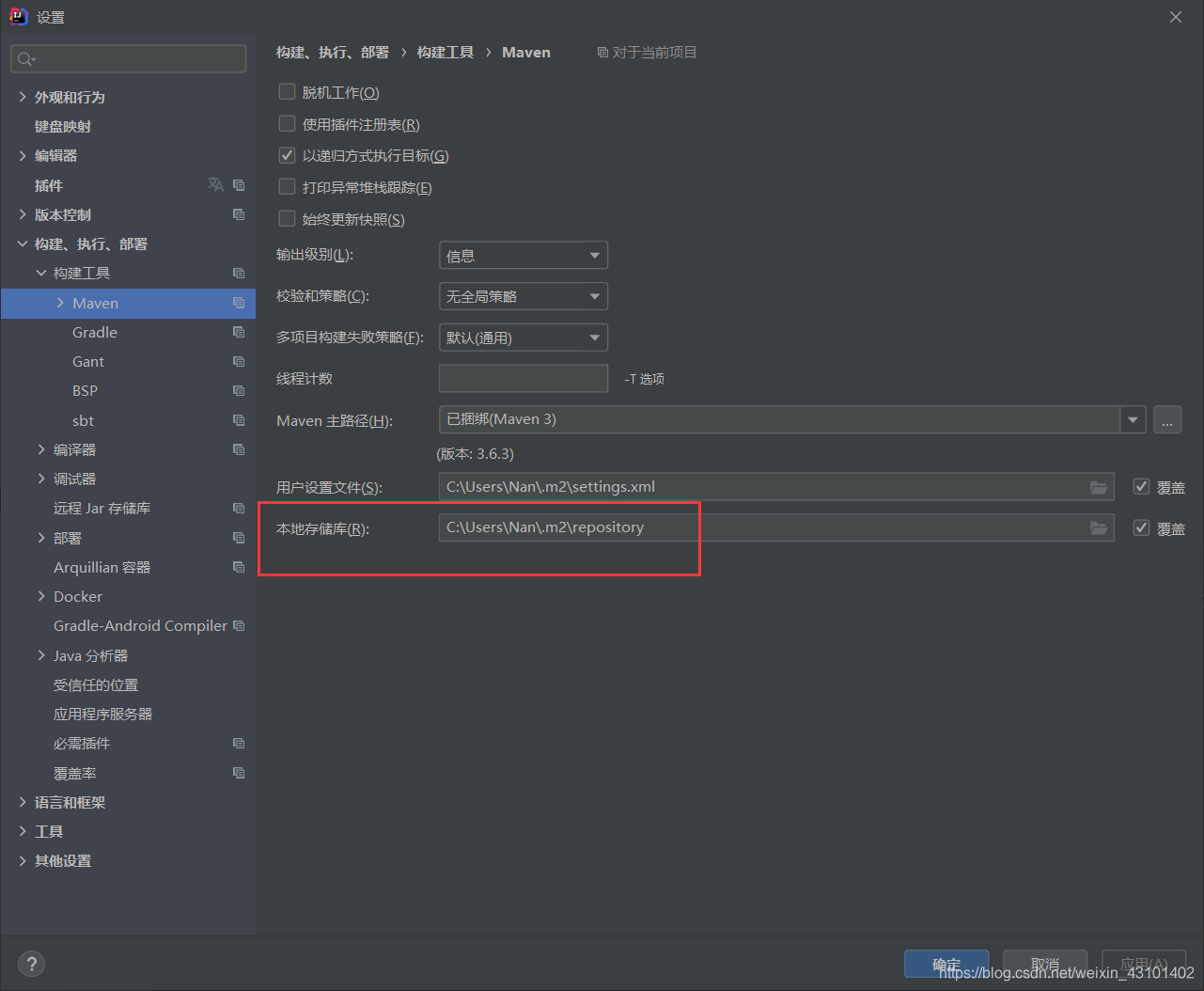The height and width of the screenshot is (991, 1204).
Task: Click 构建工具 breadcrumb link
Action: [x=446, y=52]
